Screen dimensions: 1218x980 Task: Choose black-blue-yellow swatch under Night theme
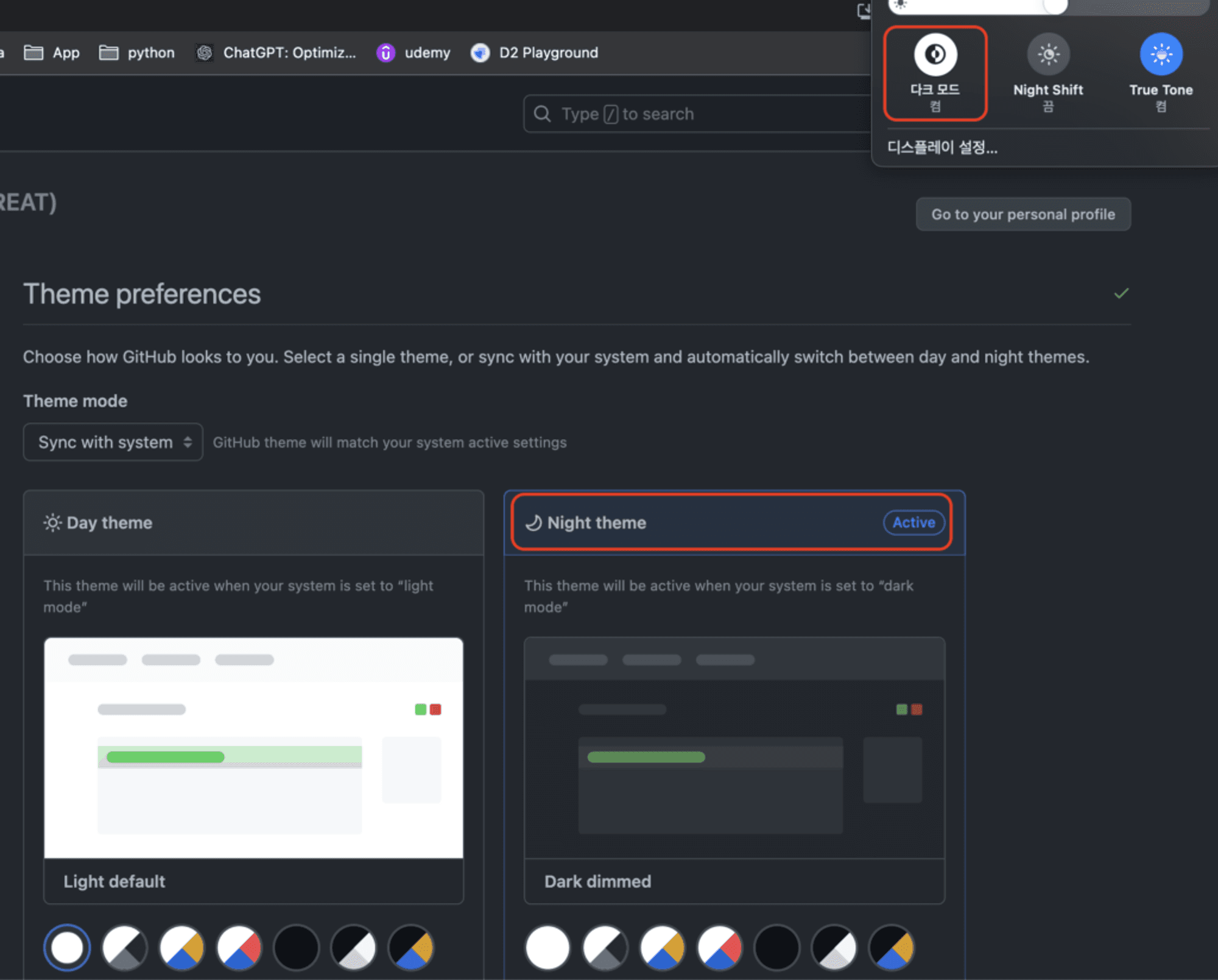point(892,948)
